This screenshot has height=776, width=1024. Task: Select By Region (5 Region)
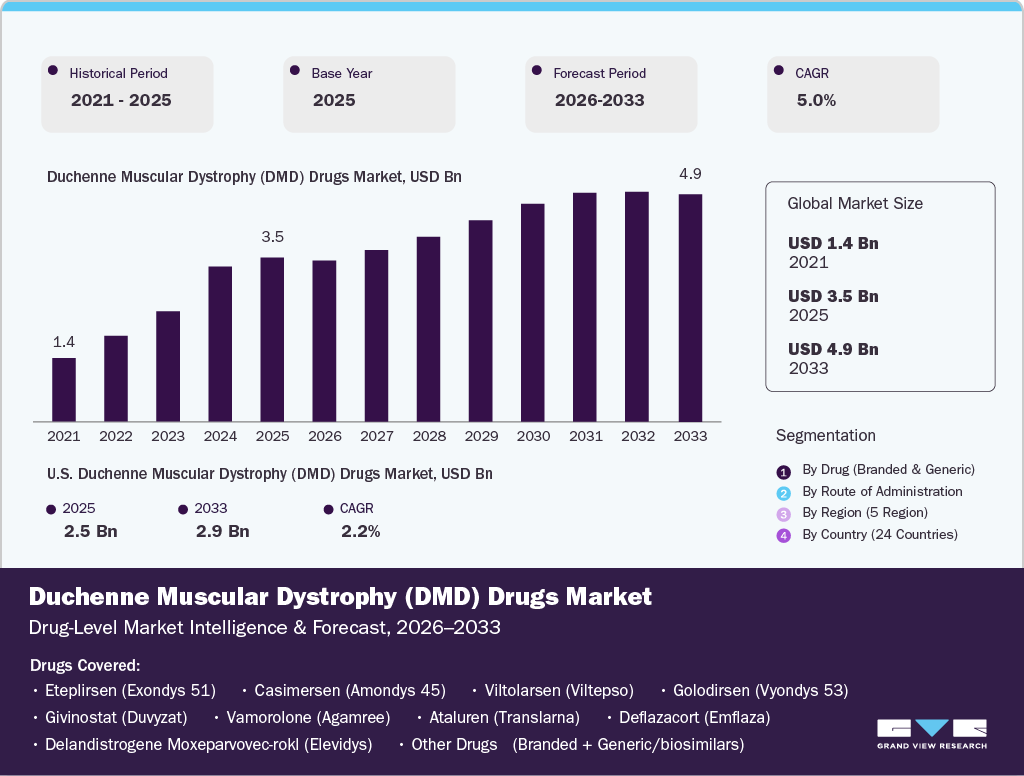865,513
